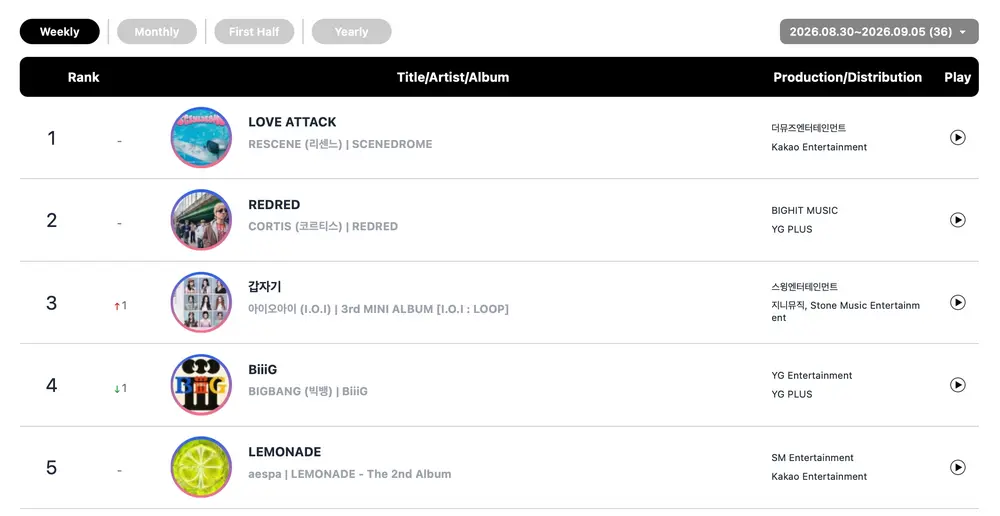Open the REDRED album cover art
Image resolution: width=1000 pixels, height=516 pixels.
pos(202,220)
